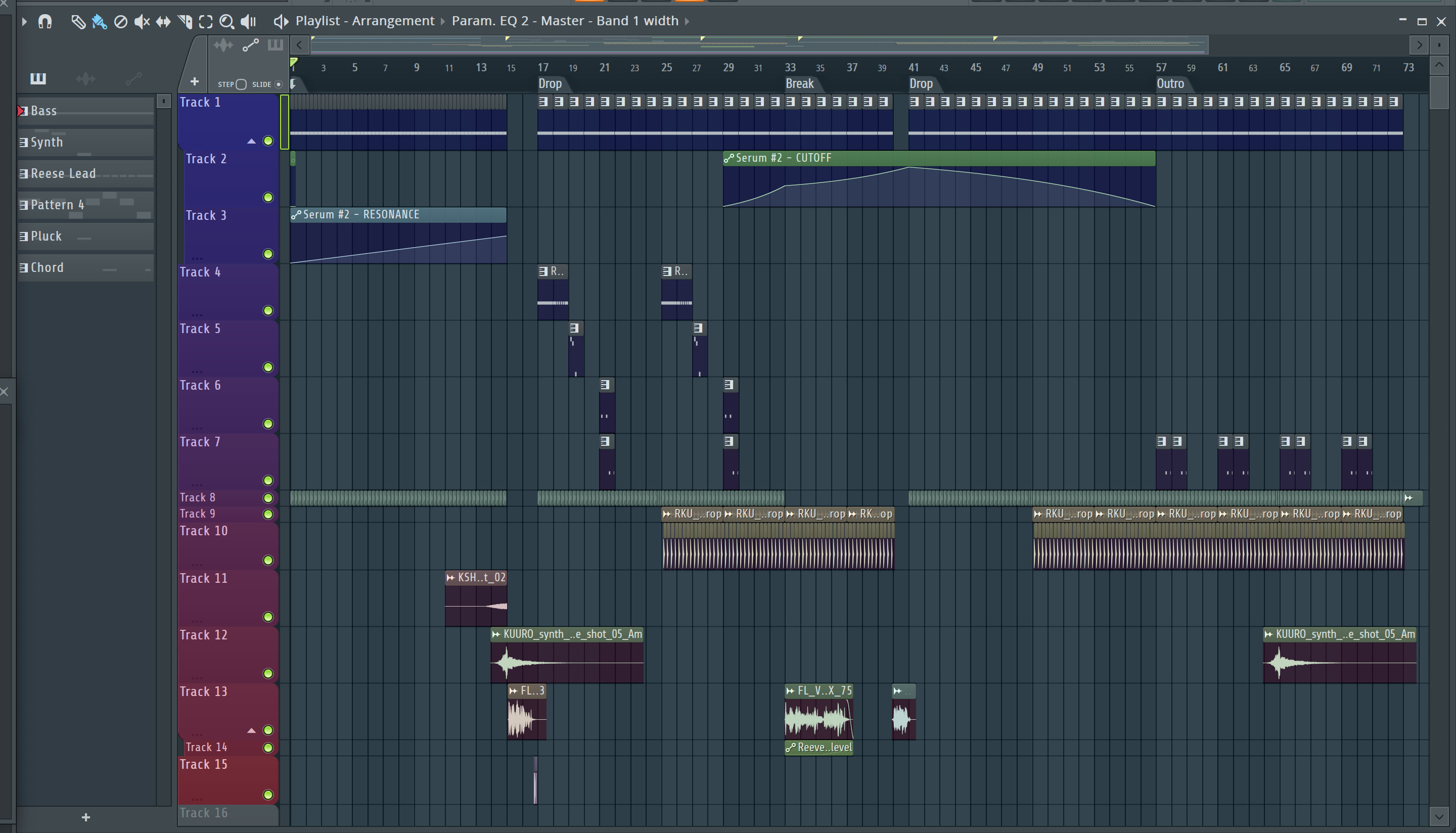Toggle the magnet snap control
1456x833 pixels.
(x=44, y=22)
